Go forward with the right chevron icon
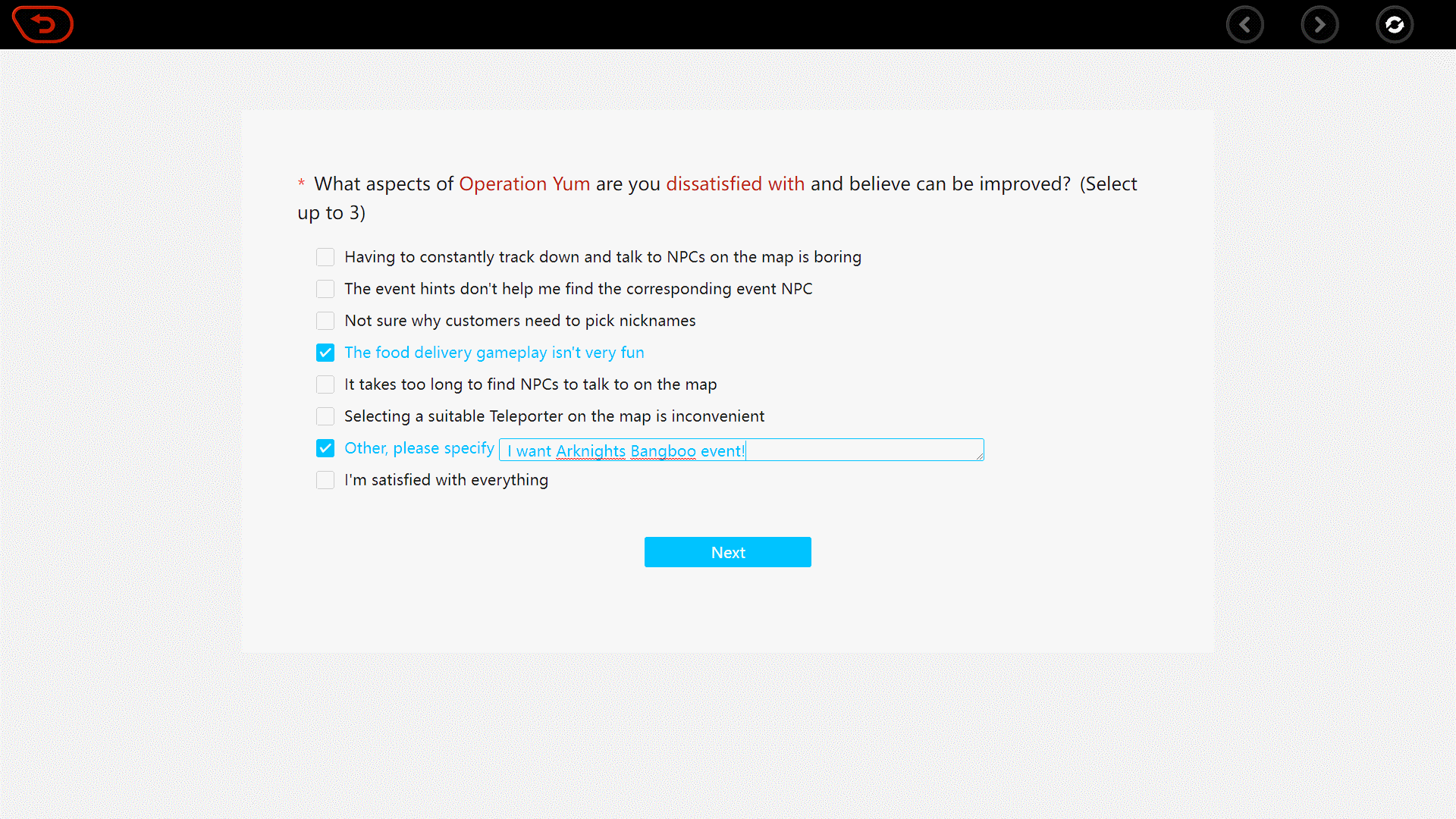 point(1320,25)
